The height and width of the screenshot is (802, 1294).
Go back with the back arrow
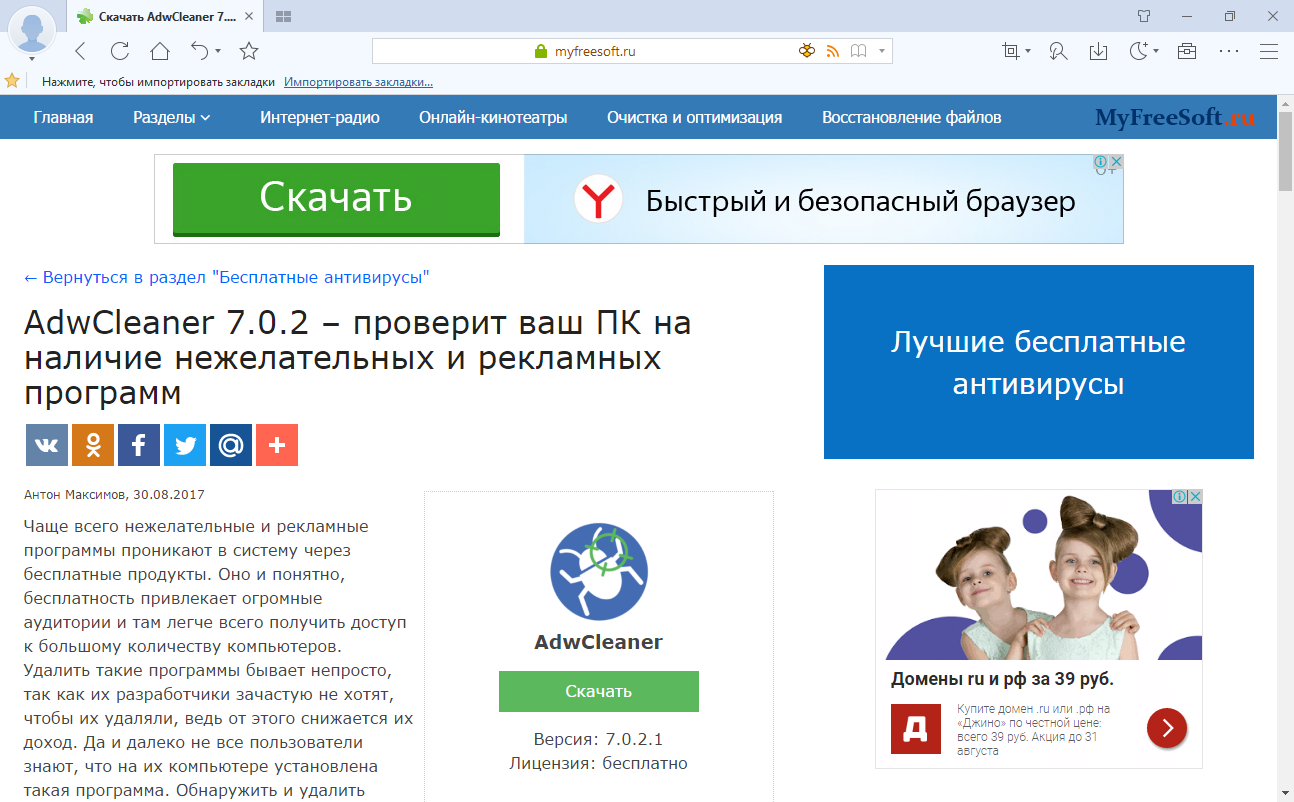[80, 51]
